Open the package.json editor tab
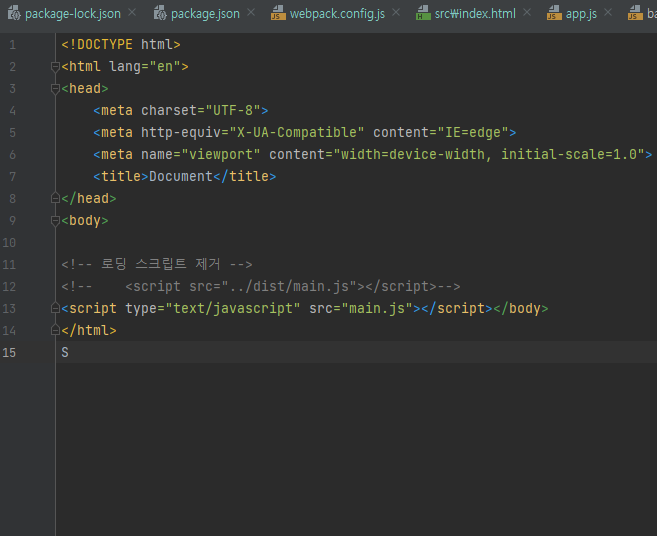Screen dimensions: 657x536 pos(205,14)
